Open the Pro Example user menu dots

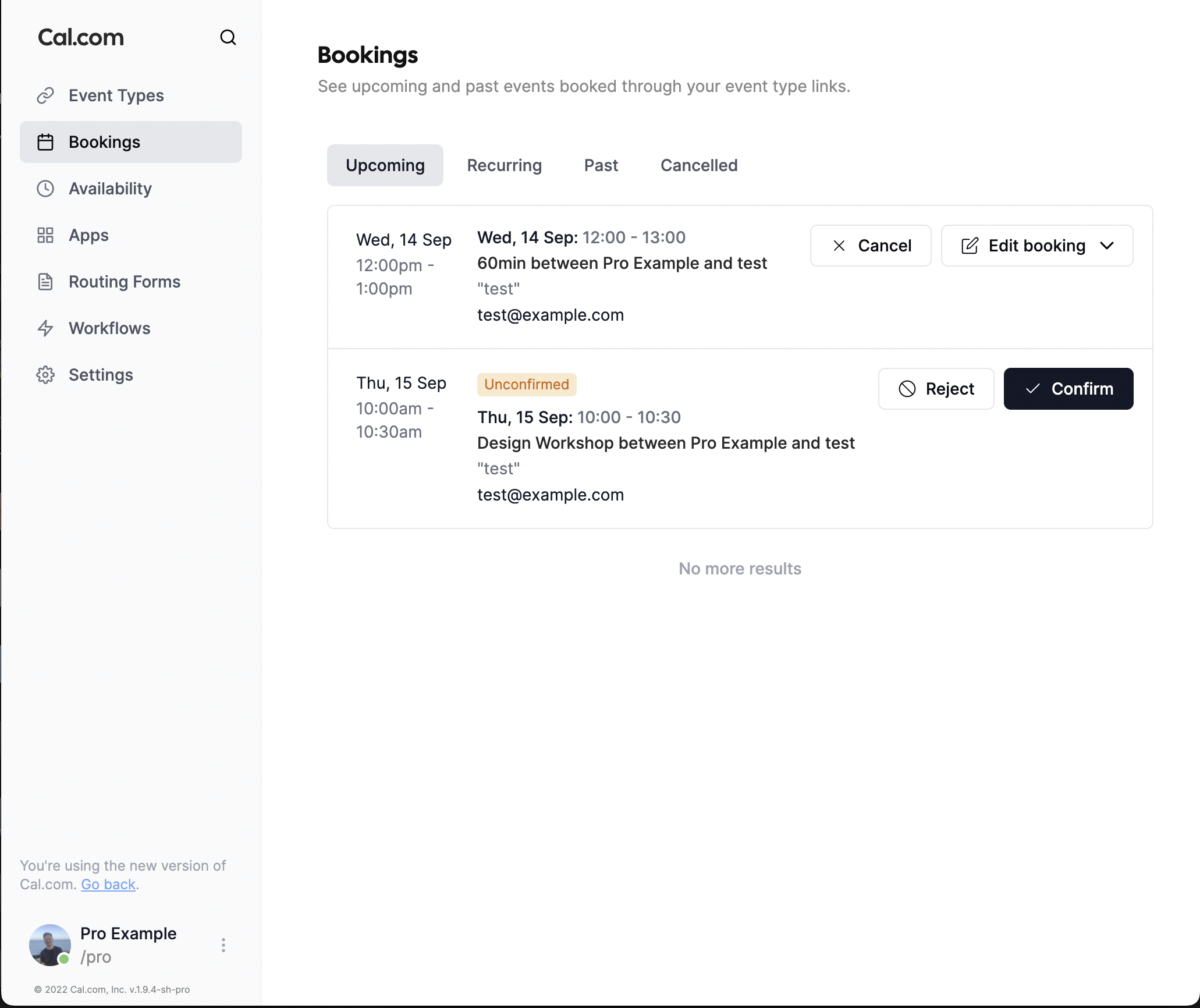click(223, 945)
